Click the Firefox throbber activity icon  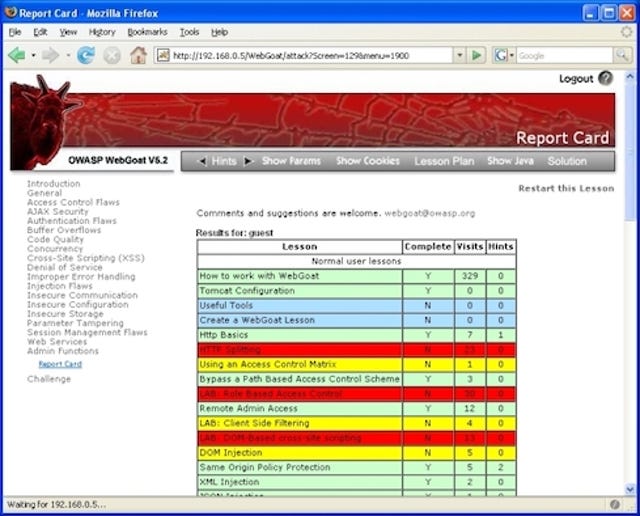coord(626,32)
